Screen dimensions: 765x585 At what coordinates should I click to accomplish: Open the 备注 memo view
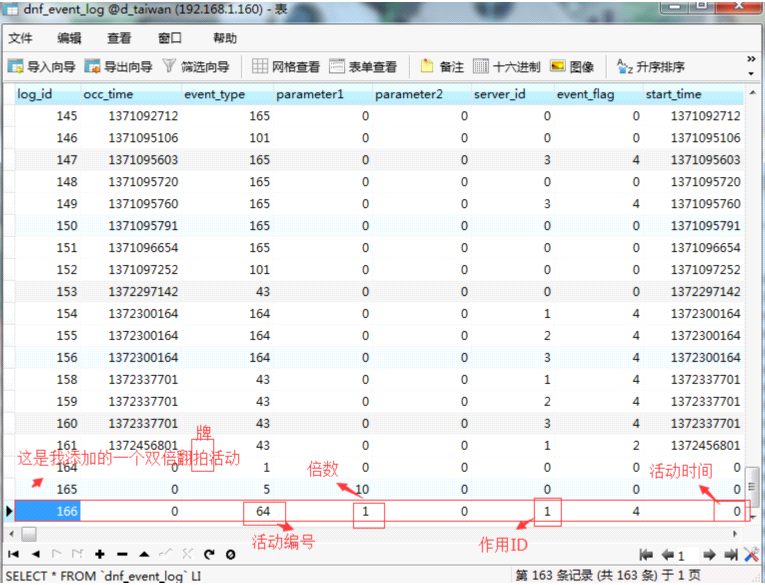pos(442,67)
